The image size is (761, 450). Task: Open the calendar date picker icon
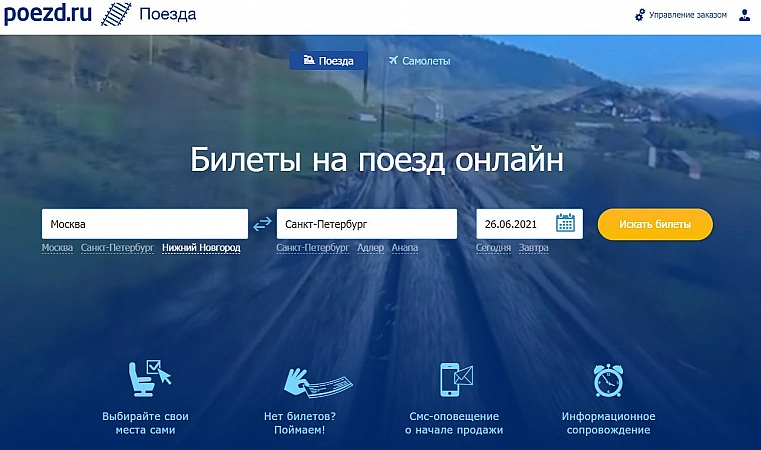565,223
